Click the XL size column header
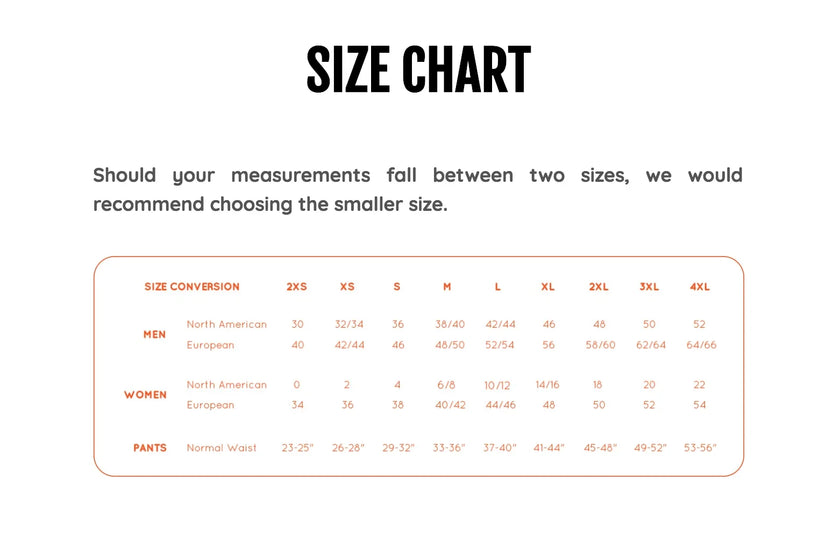Image resolution: width=840 pixels, height=552 pixels. pyautogui.click(x=548, y=287)
